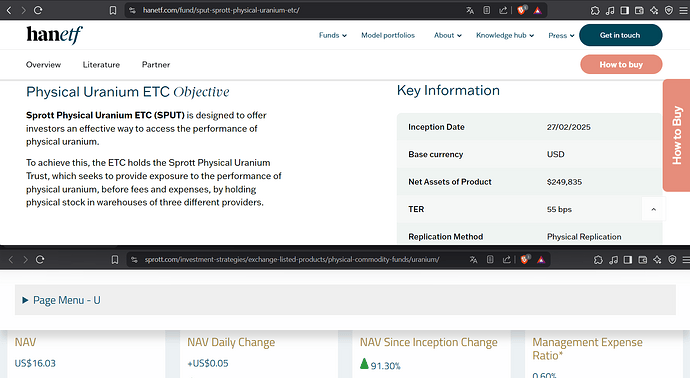690x378 pixels.
Task: Click the Get in touch button
Action: pos(620,35)
